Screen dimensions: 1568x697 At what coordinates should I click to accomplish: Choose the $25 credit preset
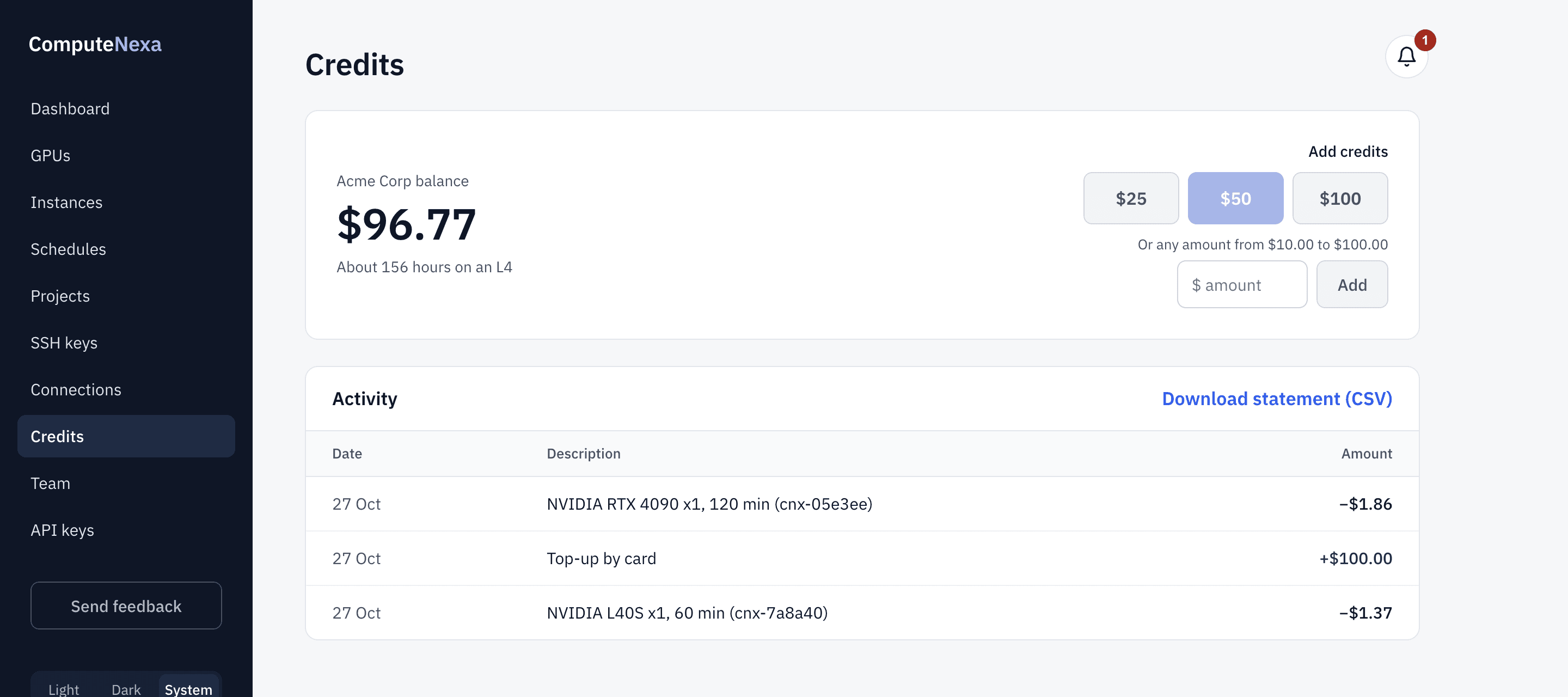coord(1131,198)
